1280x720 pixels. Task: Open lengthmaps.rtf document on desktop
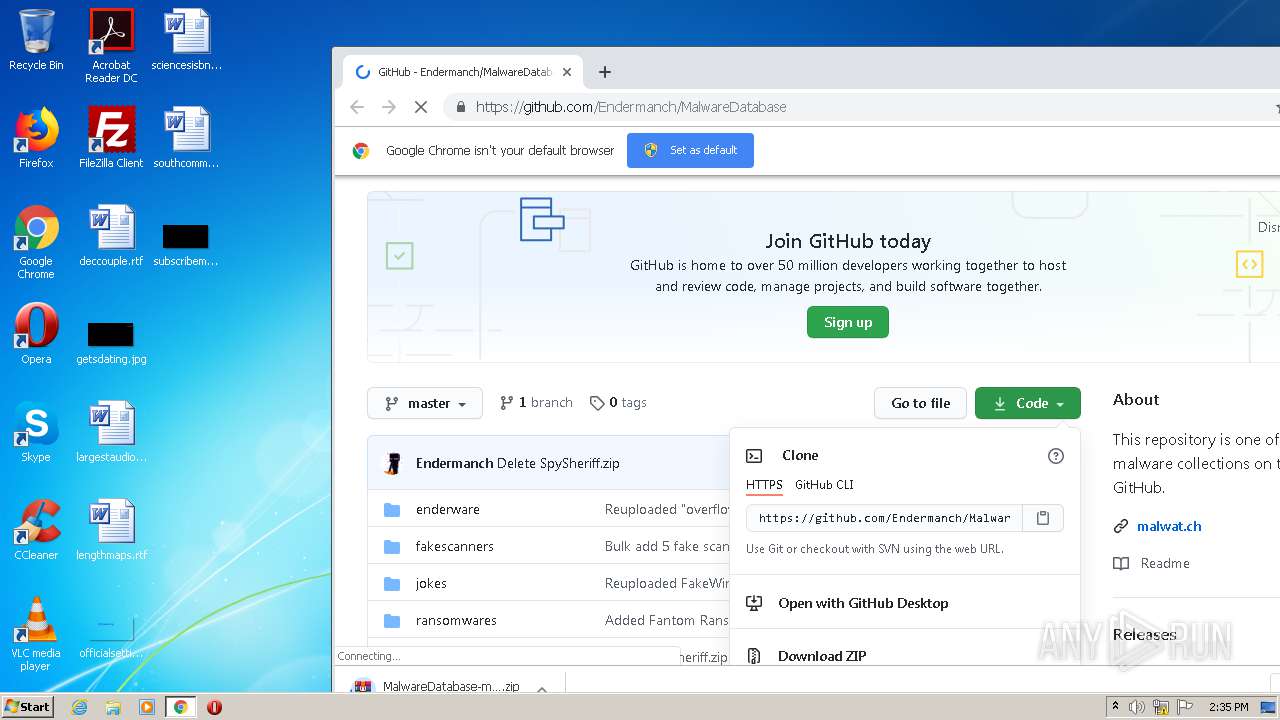111,530
